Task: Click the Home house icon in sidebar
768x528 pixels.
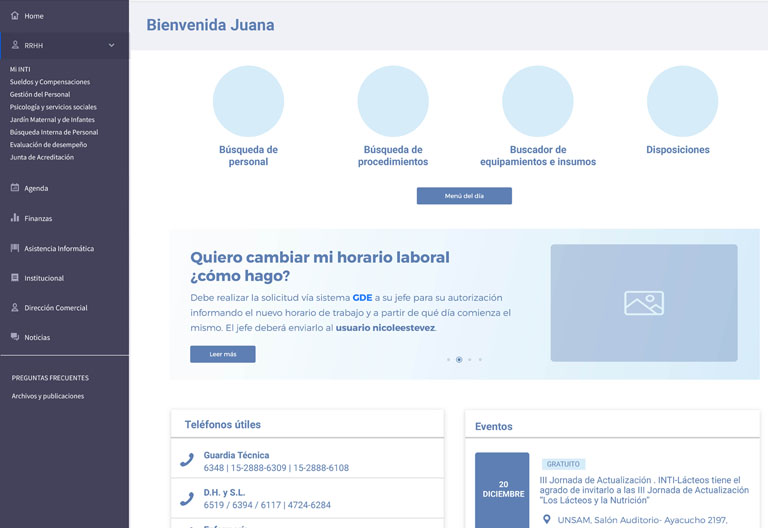Action: pyautogui.click(x=15, y=16)
